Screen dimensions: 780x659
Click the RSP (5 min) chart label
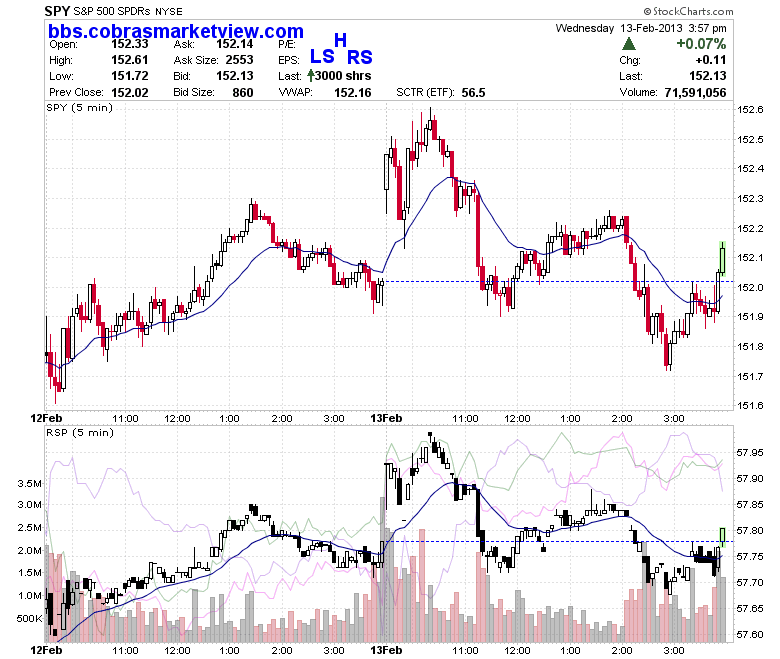[80, 432]
